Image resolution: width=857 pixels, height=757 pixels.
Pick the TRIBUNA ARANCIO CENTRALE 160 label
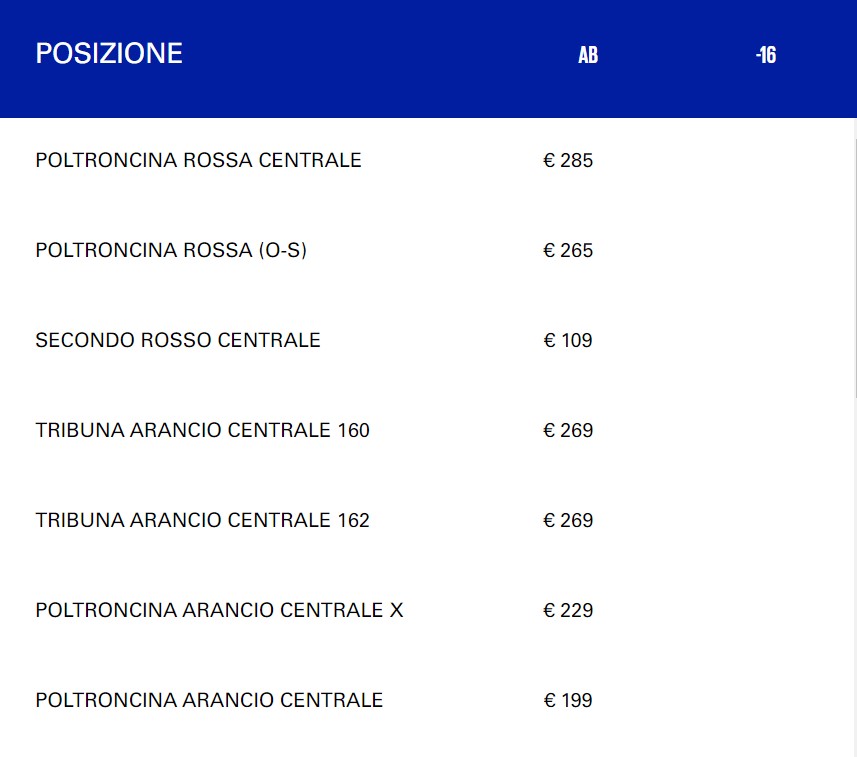pyautogui.click(x=202, y=430)
